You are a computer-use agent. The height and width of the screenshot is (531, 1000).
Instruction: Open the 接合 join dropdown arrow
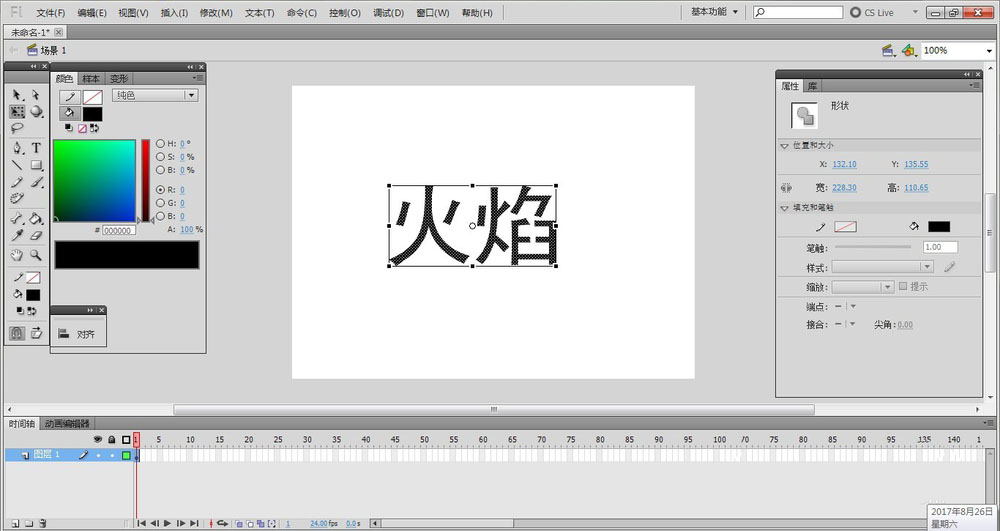coord(853,324)
